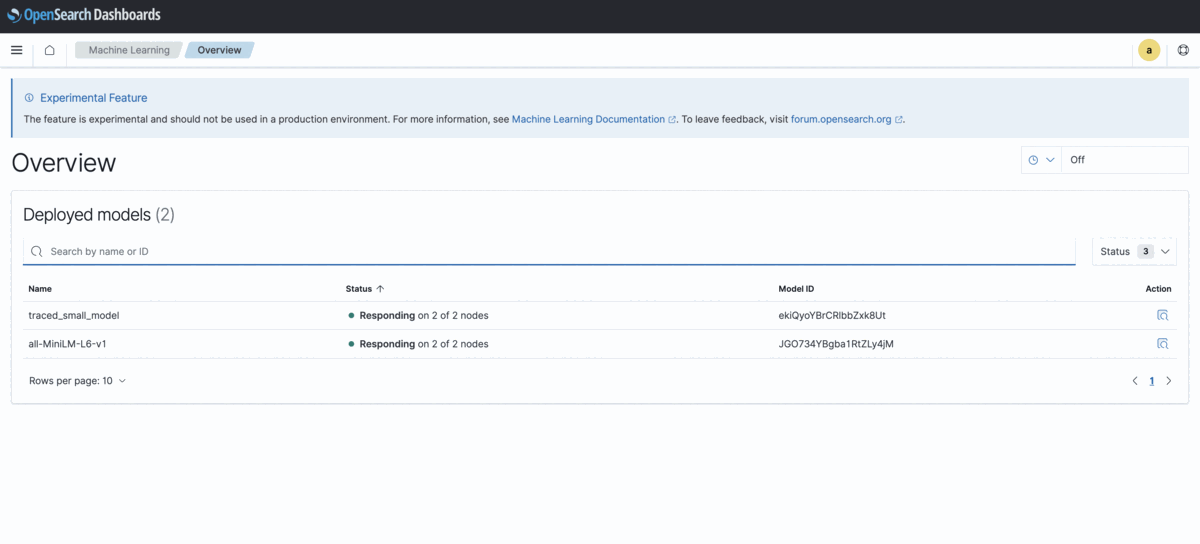Click Responding status of all-MiniLM-L6-v1

point(418,344)
